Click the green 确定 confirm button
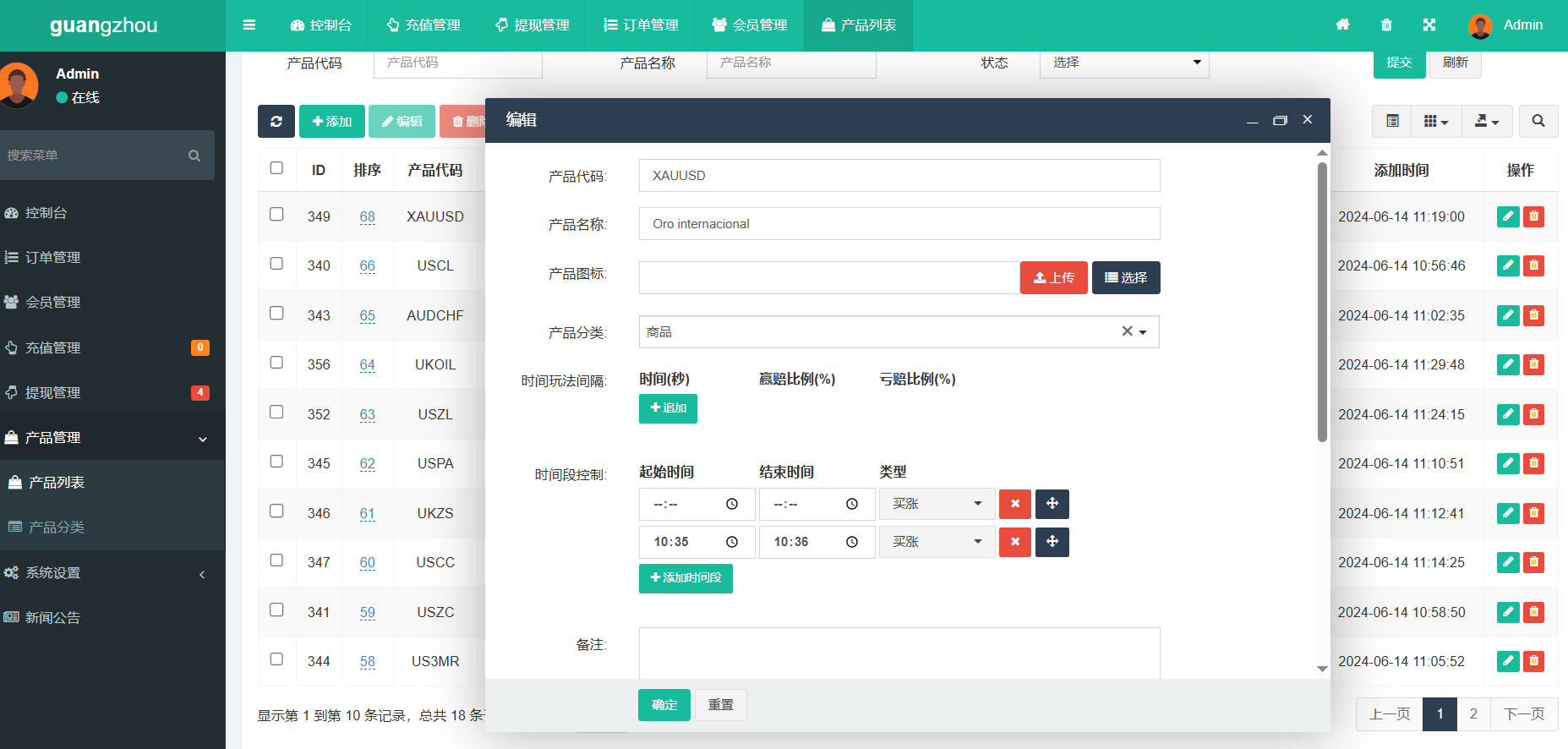This screenshot has width=1568, height=749. 664,705
